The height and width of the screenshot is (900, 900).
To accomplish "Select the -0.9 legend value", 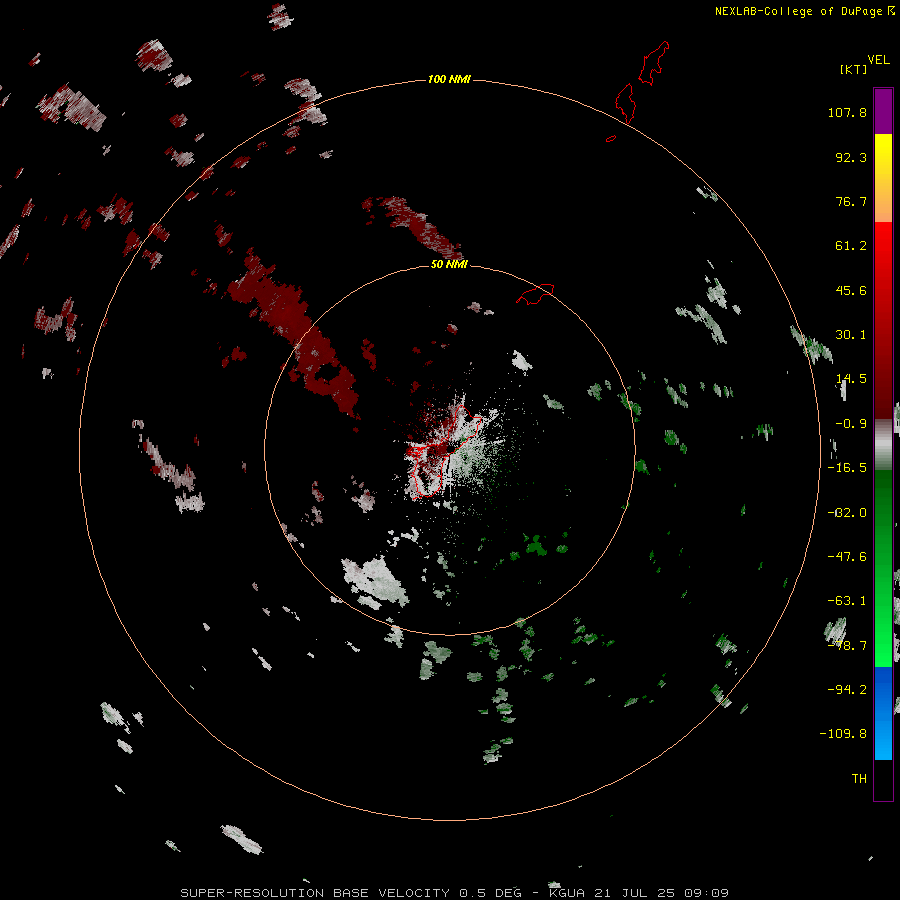I will click(851, 424).
